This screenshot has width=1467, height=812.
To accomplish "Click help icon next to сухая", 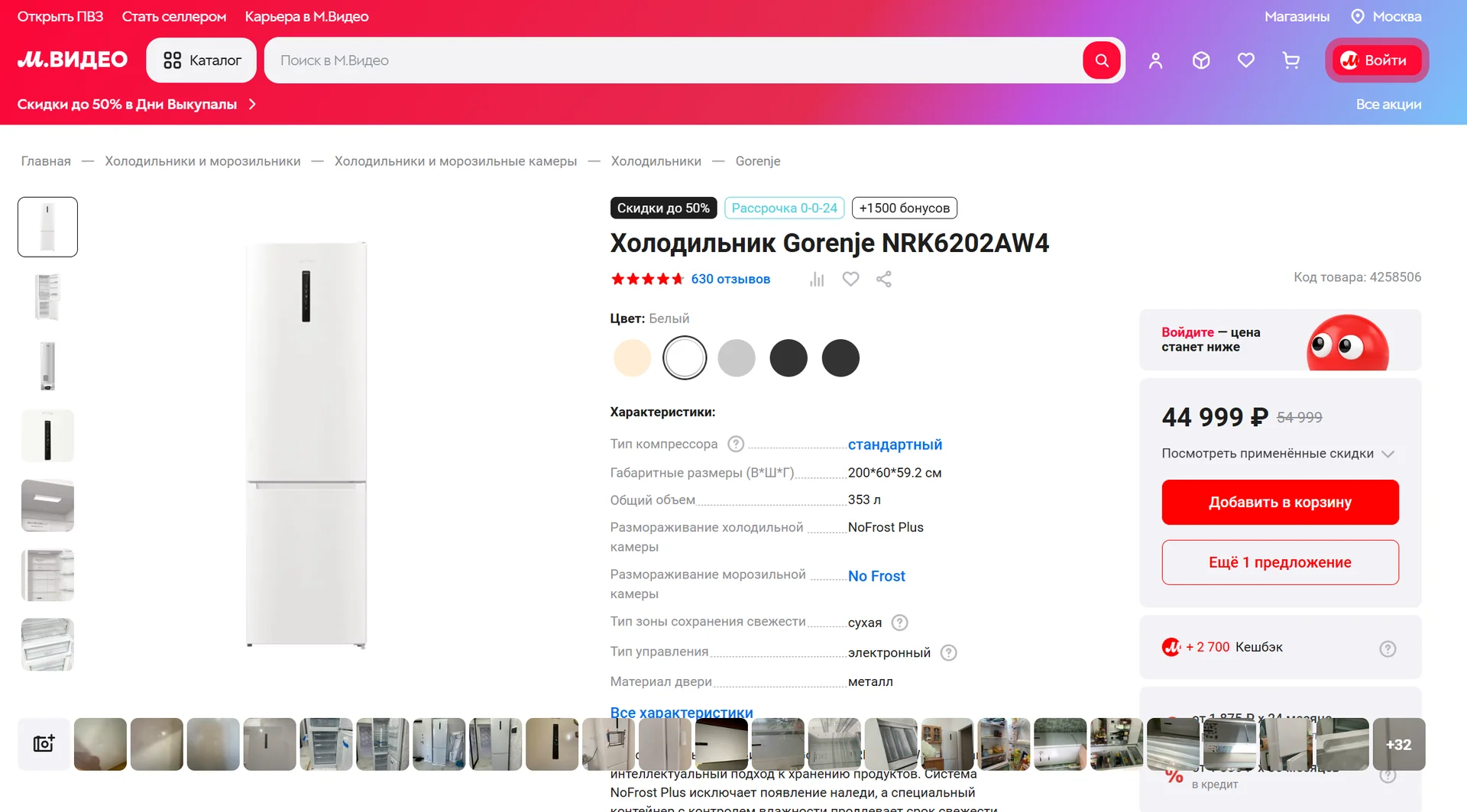I will tap(900, 623).
